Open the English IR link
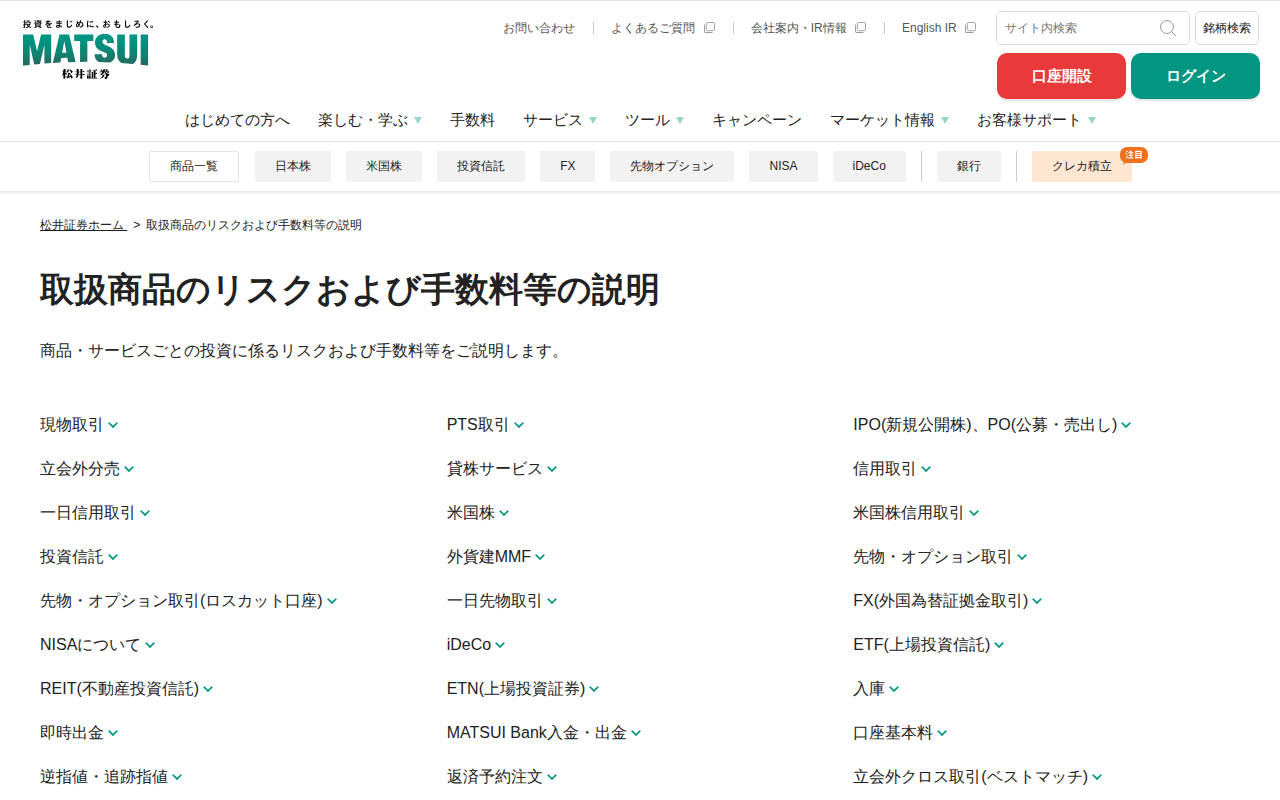The width and height of the screenshot is (1280, 800). (929, 28)
